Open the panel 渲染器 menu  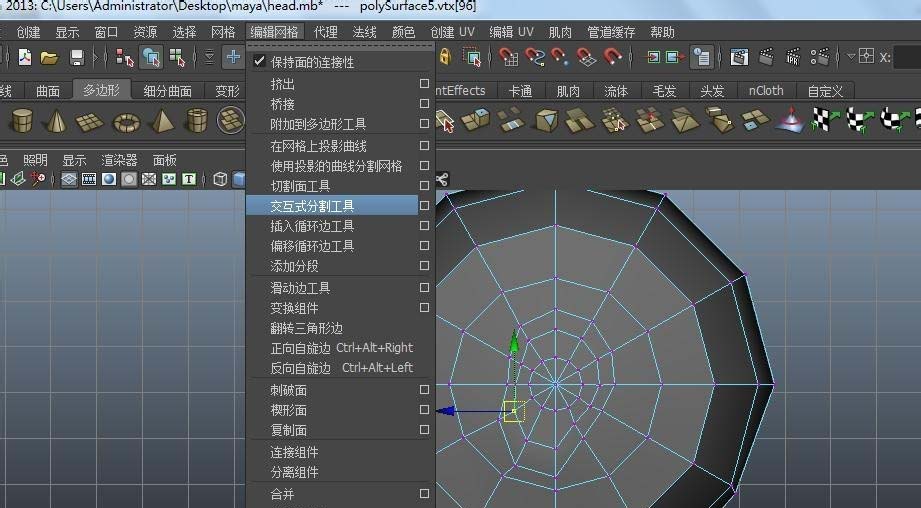click(119, 160)
